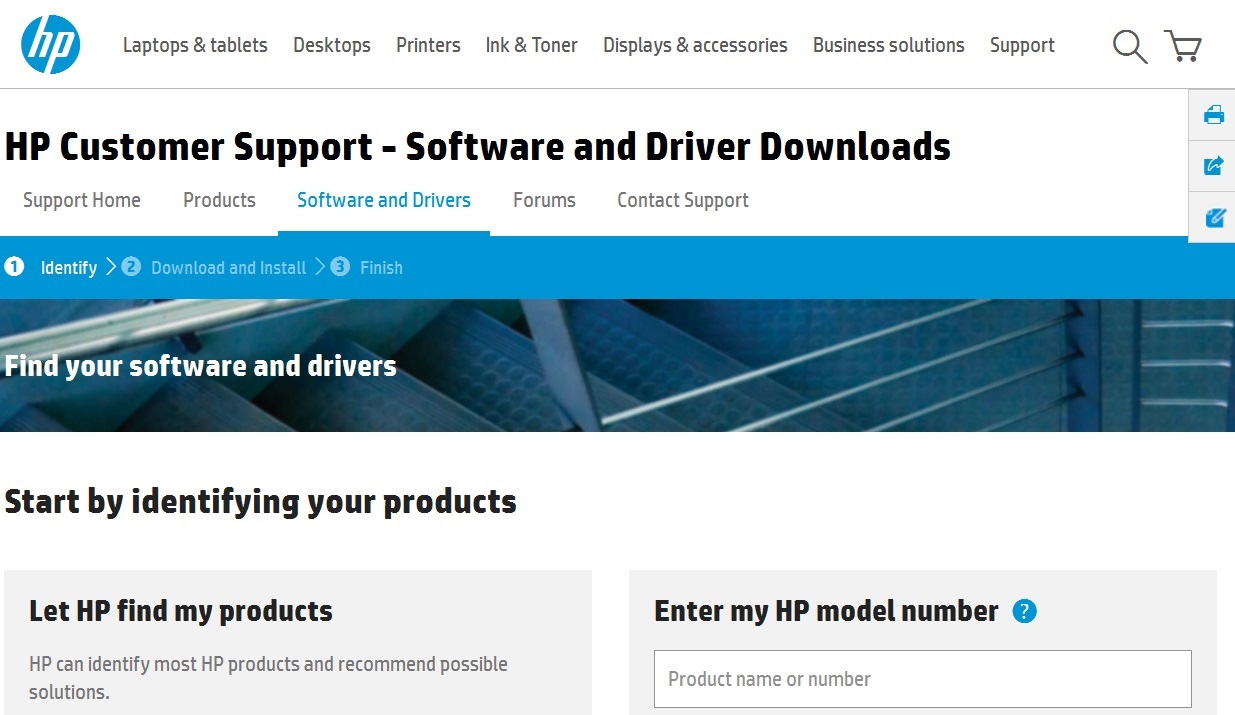
Task: Open Business solutions menu
Action: coord(889,45)
